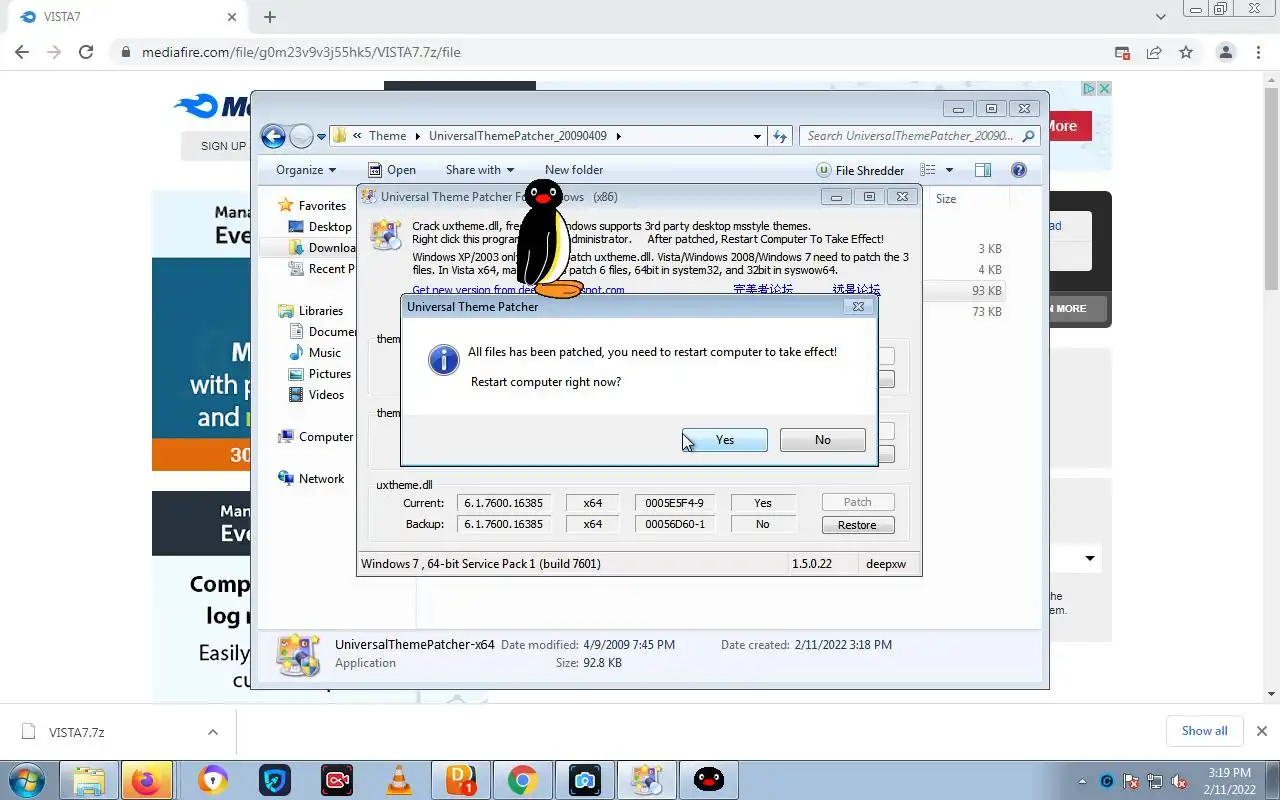1280x800 pixels.
Task: Open Chrome three-dot menu
Action: (1258, 52)
